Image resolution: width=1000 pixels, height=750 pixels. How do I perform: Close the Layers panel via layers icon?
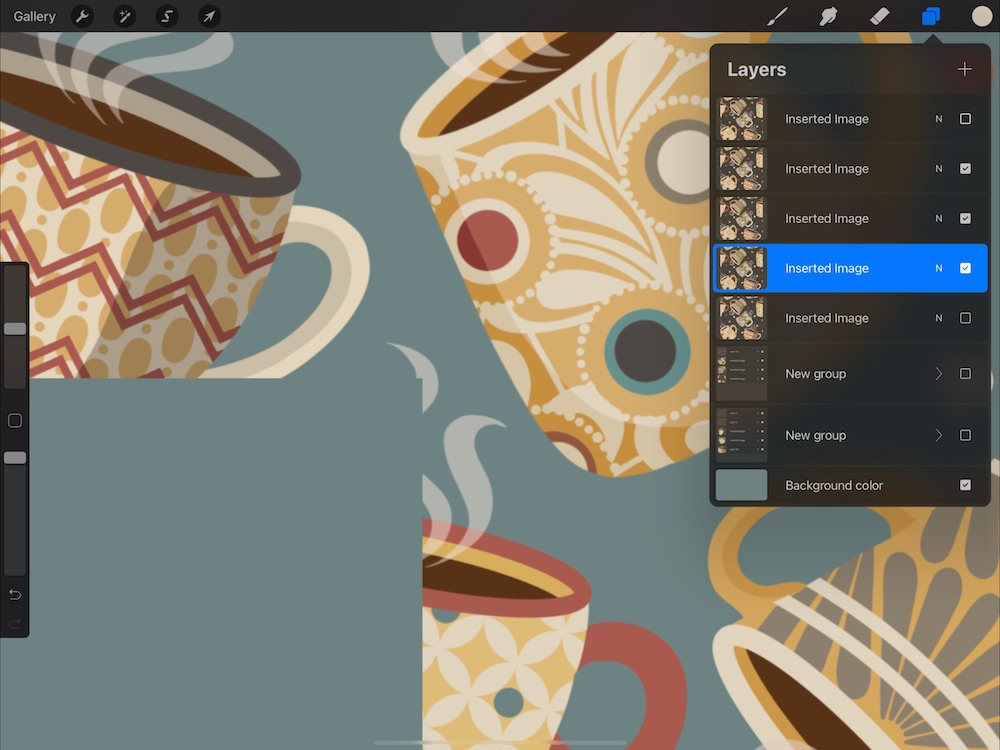coord(931,16)
